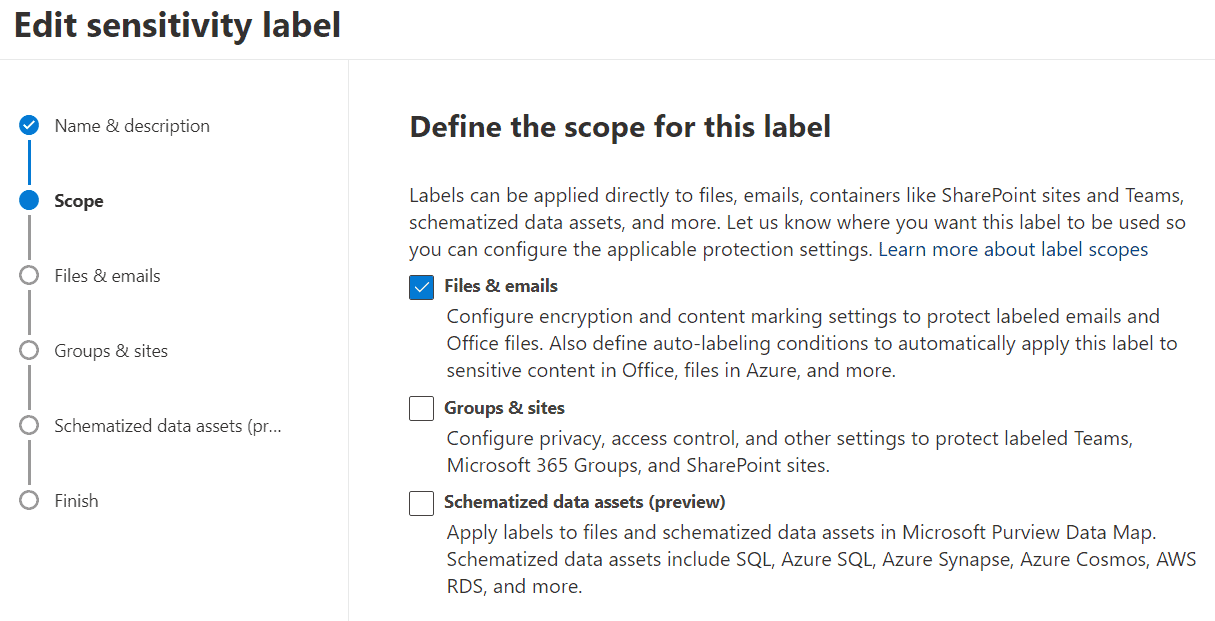Select the Groups & sites step label
Image resolution: width=1215 pixels, height=621 pixels.
(112, 350)
